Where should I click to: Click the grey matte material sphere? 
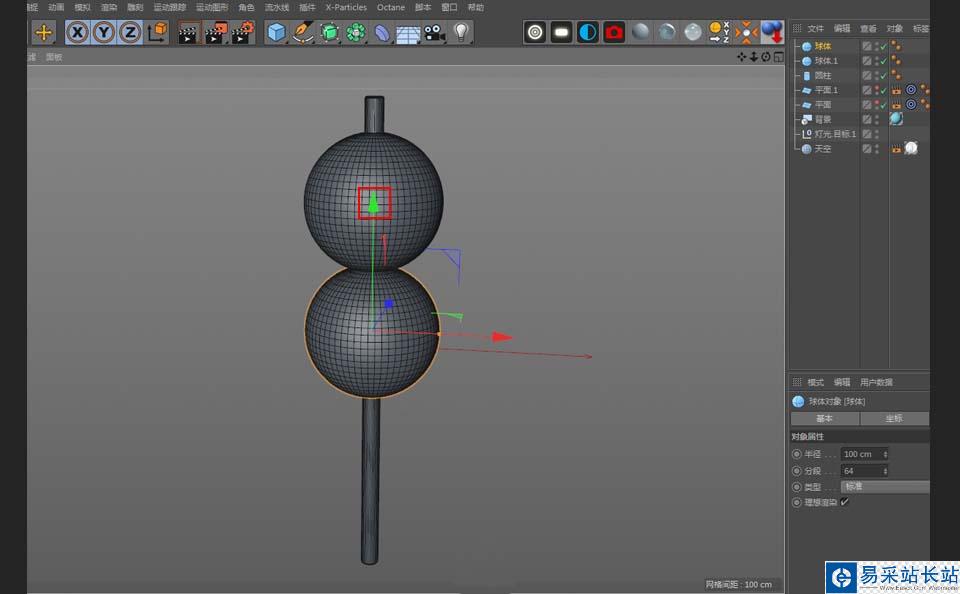[x=640, y=32]
